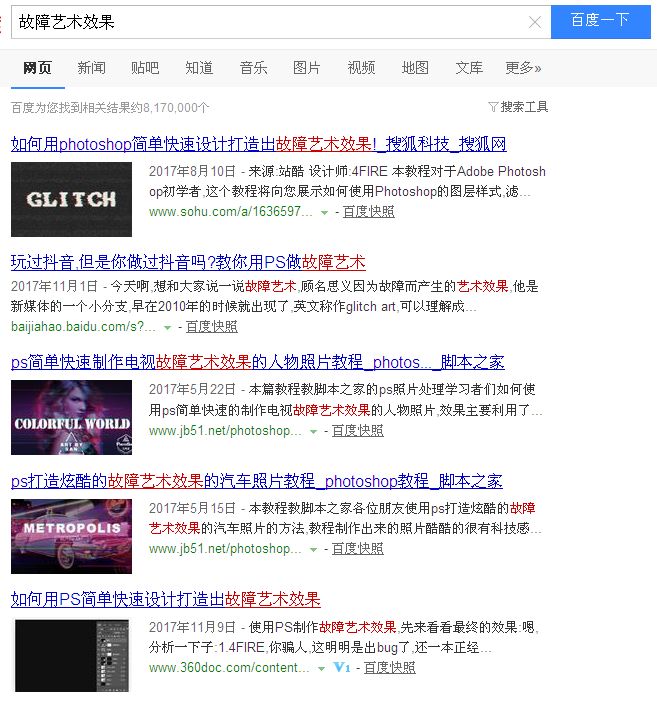Expand dropdown arrow next to baijiahao.baidu.com URL
Viewport: 657px width, 707px height.
pos(167,327)
